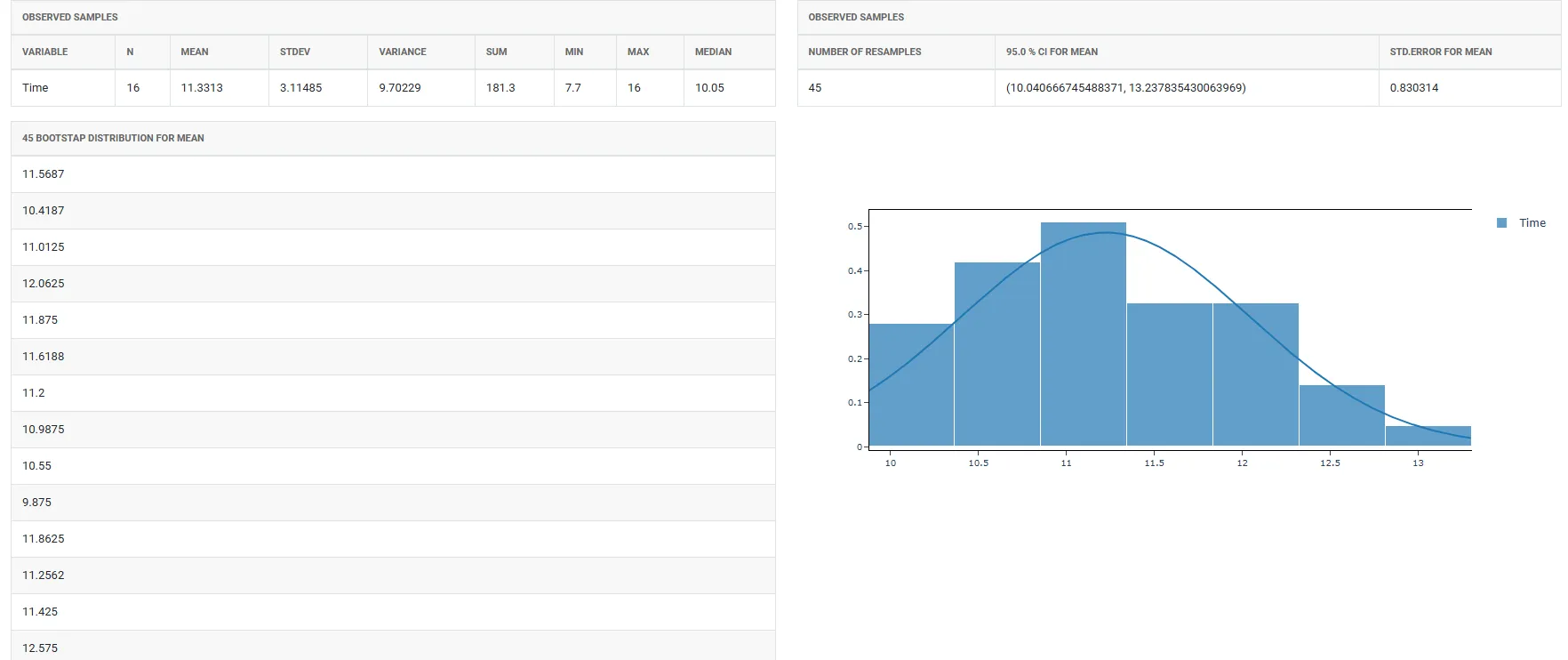Select bootstrap row 9.875
Screen dimensions: 1568x660
point(393,503)
